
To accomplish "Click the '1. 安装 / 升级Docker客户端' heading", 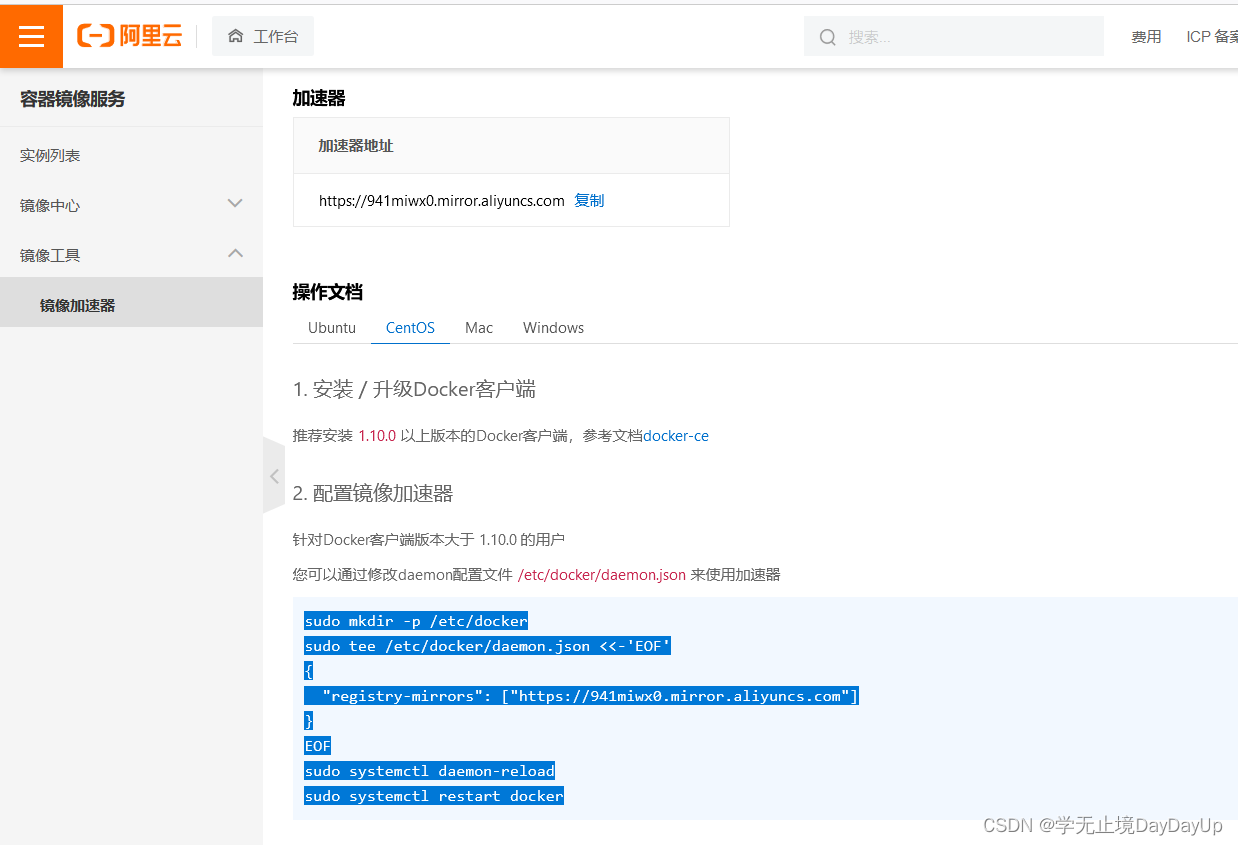I will [x=414, y=389].
